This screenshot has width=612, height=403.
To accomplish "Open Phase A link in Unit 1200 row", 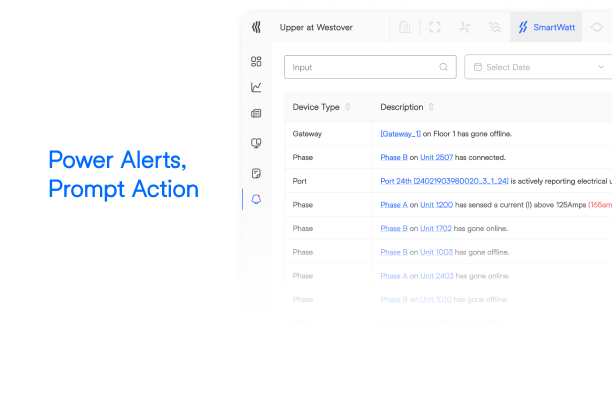I will coord(394,205).
